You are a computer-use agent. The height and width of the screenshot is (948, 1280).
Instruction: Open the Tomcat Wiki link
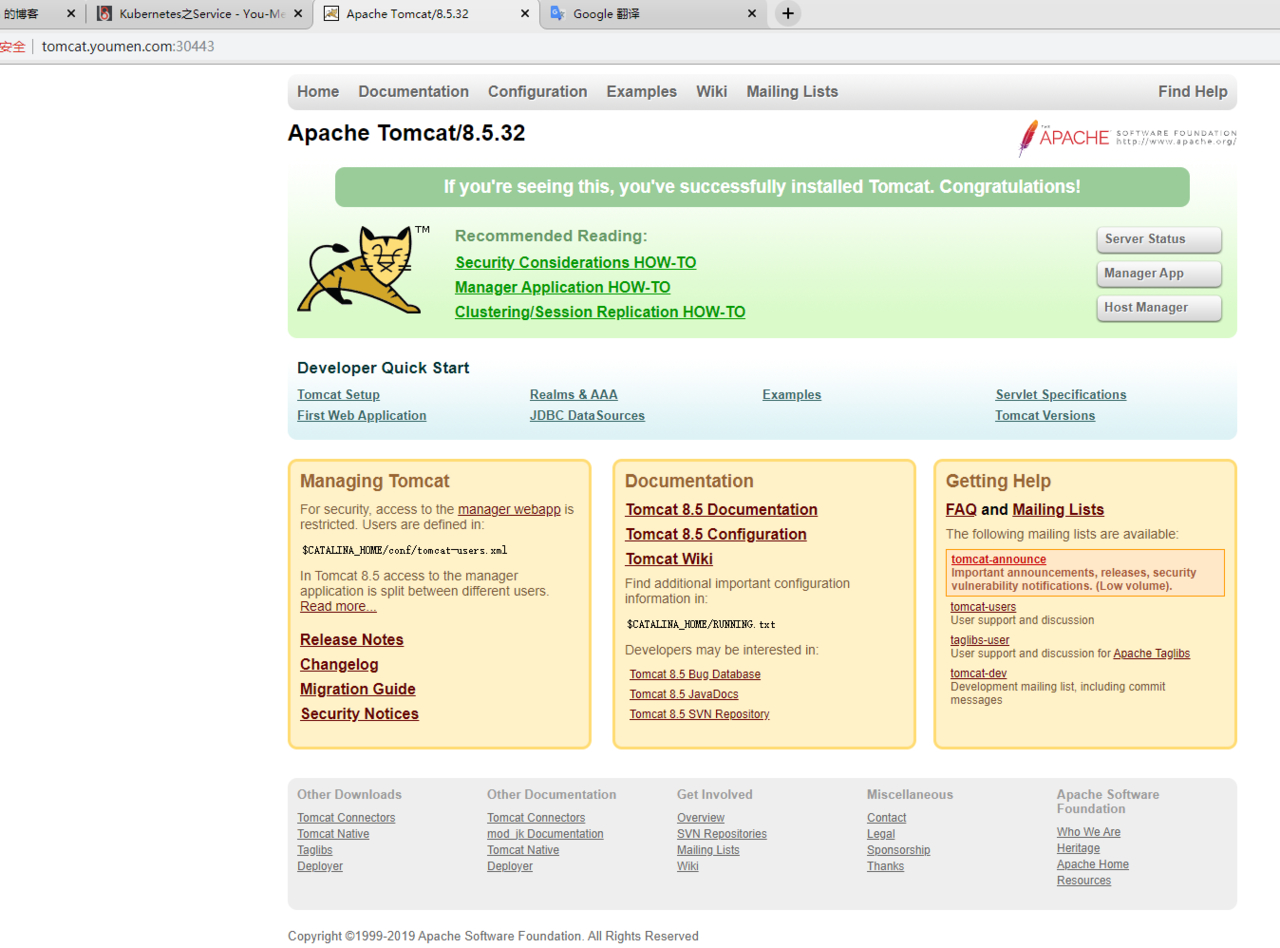tap(669, 559)
